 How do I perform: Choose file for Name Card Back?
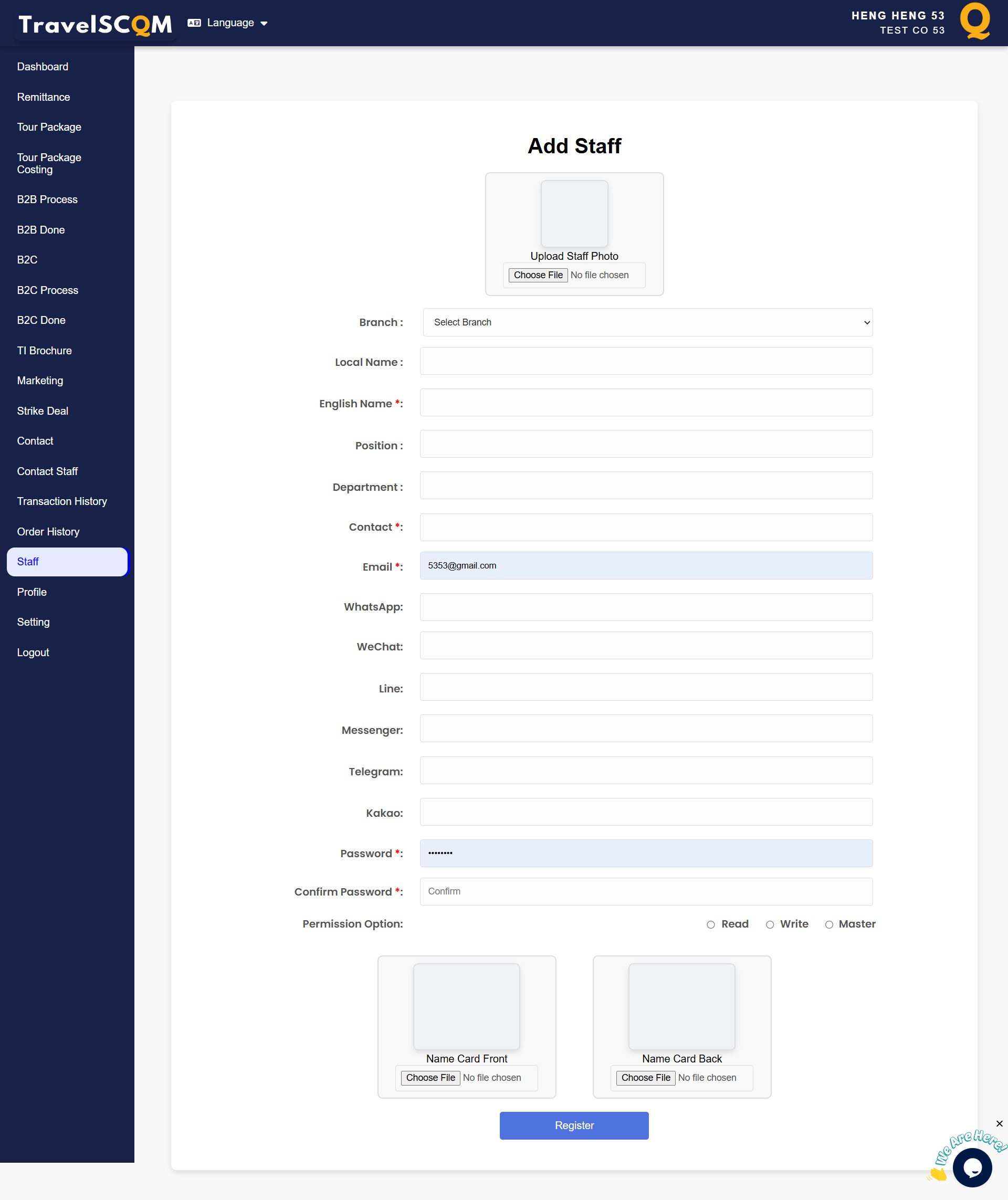[646, 1077]
